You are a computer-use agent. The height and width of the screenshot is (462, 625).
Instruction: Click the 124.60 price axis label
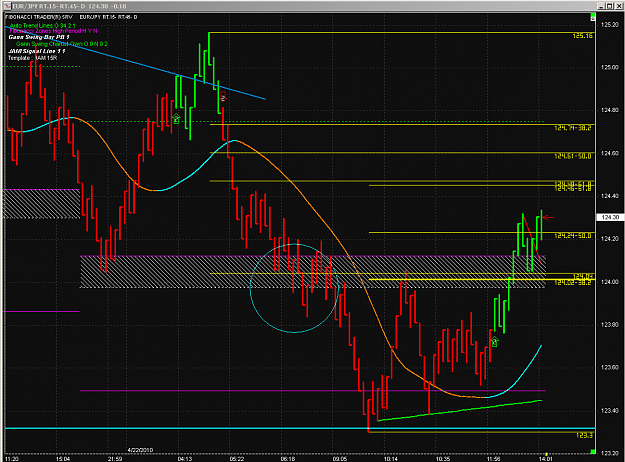pos(610,153)
